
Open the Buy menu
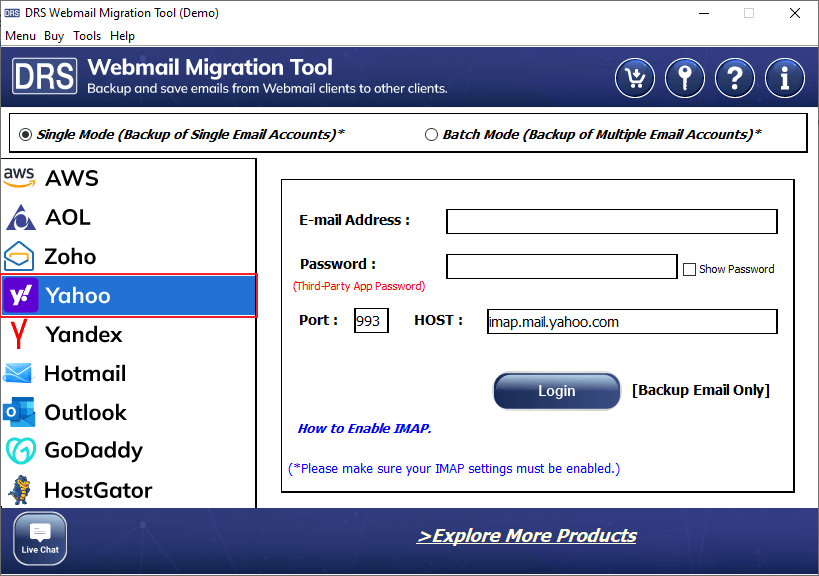pyautogui.click(x=54, y=36)
